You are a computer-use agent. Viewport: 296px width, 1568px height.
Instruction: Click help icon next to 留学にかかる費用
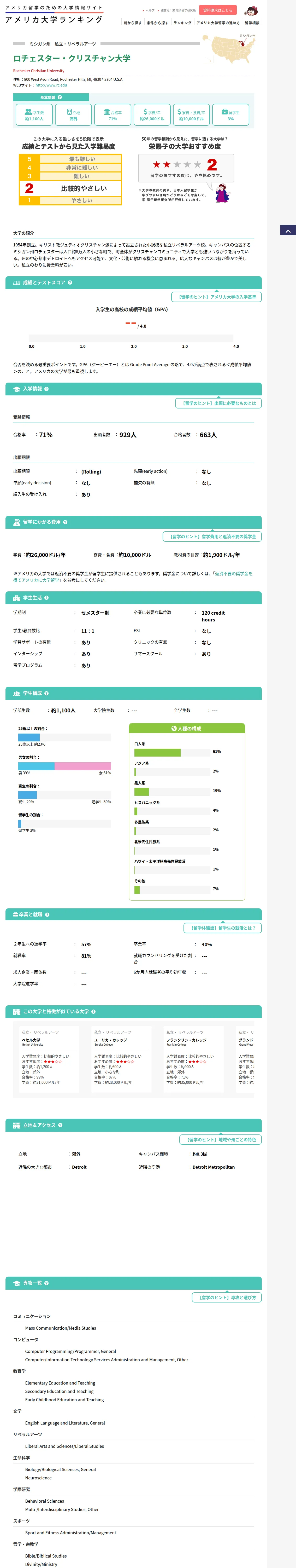[65, 522]
